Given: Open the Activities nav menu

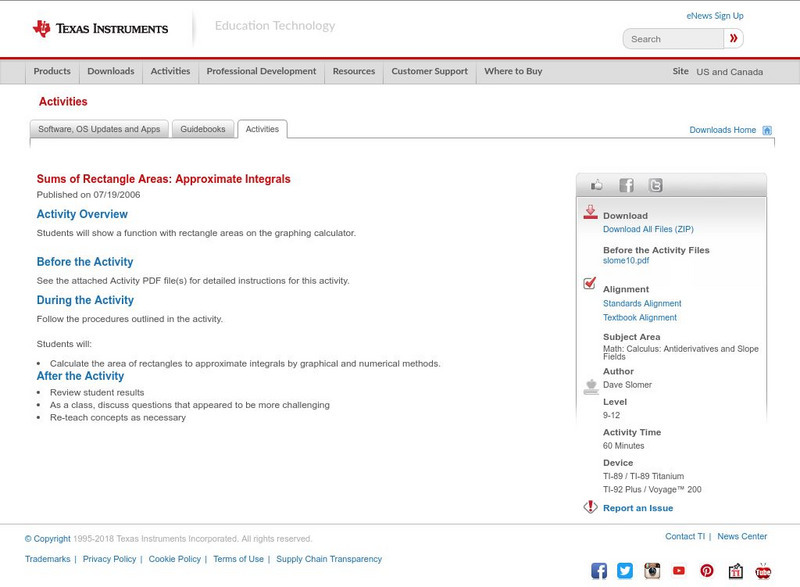Looking at the screenshot, I should 170,71.
